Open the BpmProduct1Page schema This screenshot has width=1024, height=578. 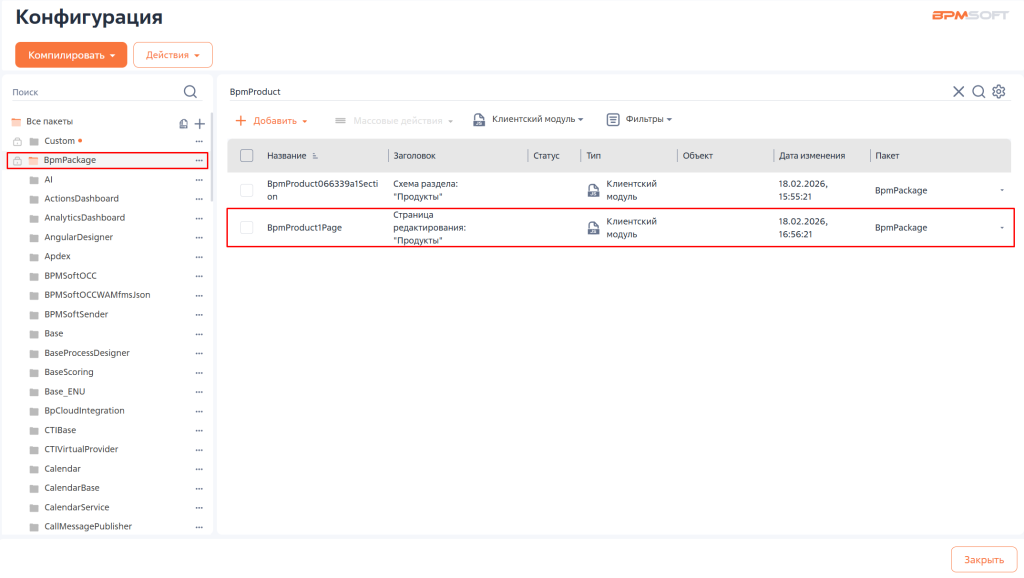(304, 228)
